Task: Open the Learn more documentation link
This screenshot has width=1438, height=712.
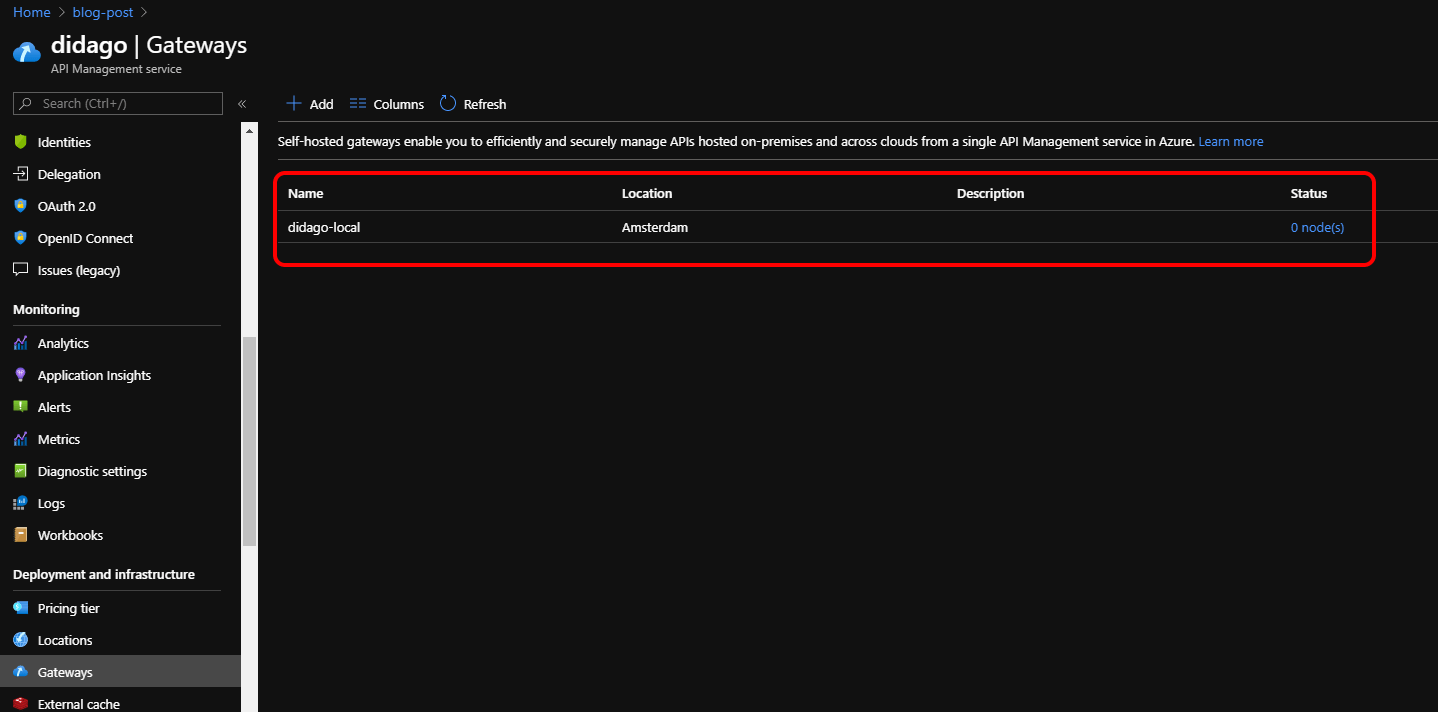Action: pos(1230,141)
